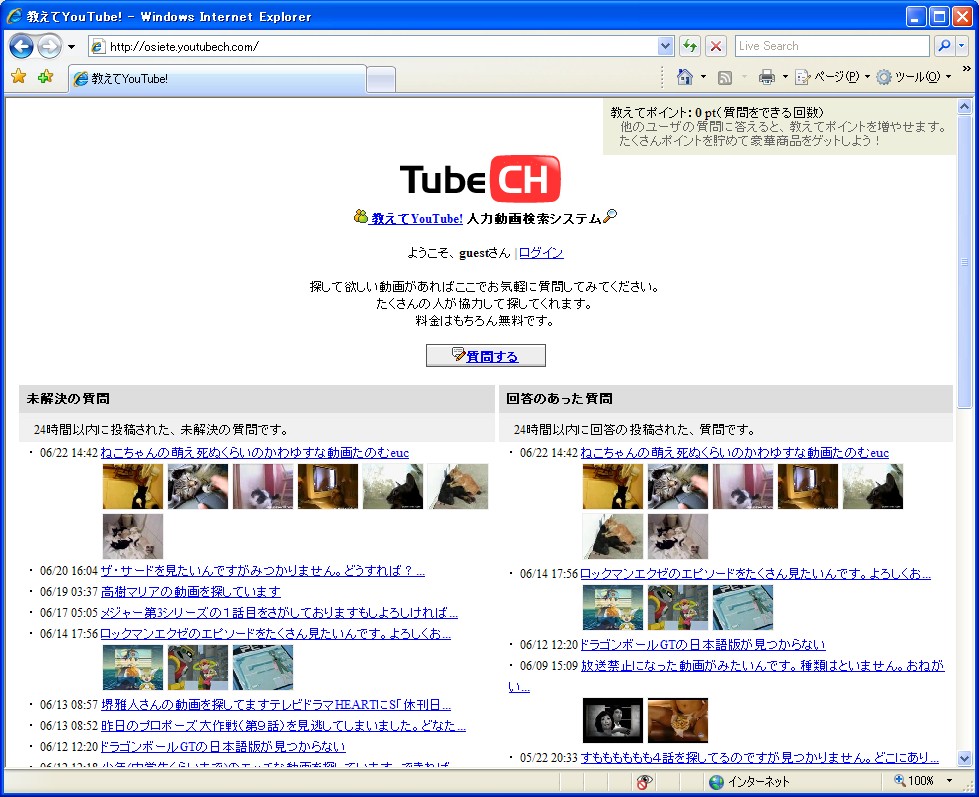
Task: Open the メジャー第3シリーズ question link
Action: (279, 612)
